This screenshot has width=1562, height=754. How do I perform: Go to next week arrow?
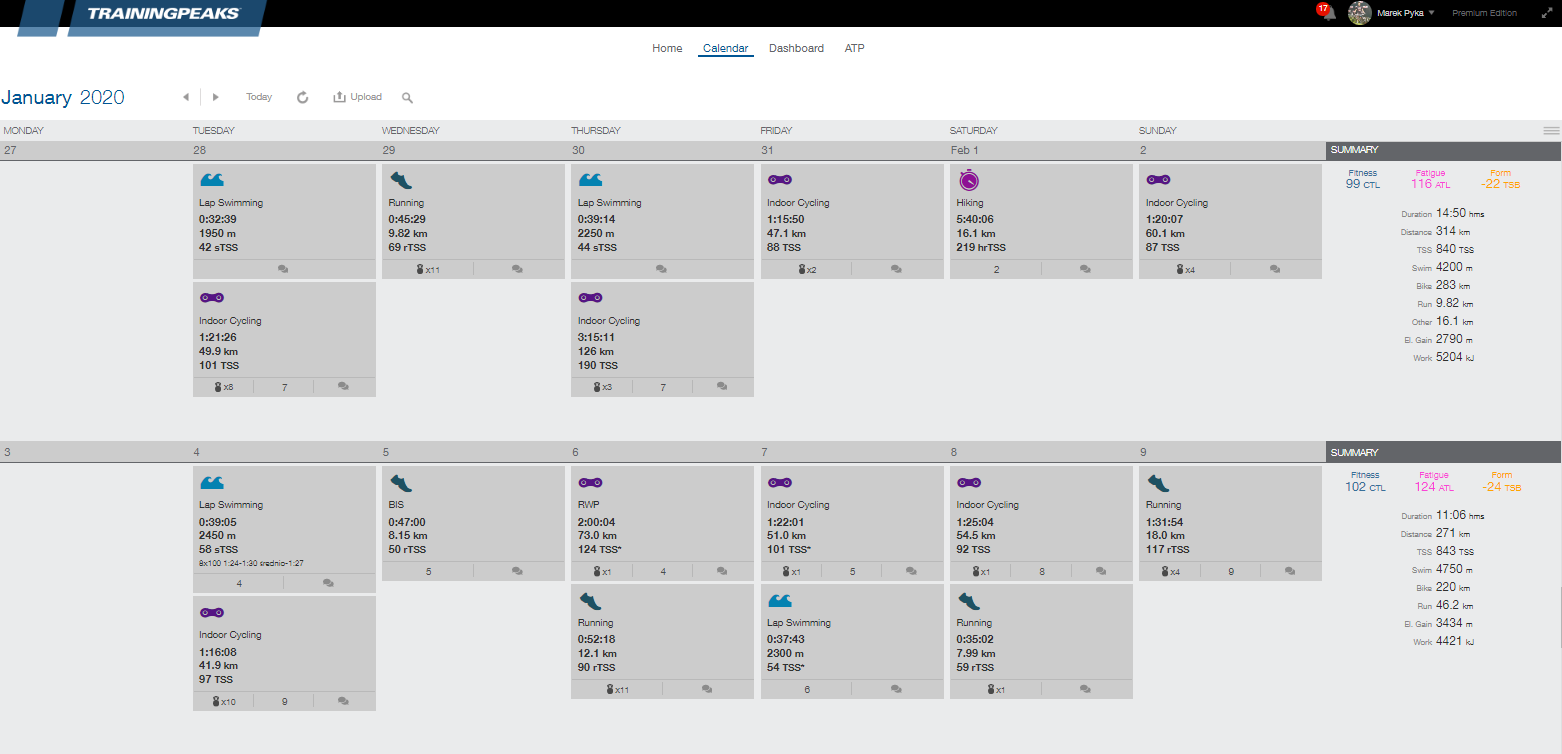(x=216, y=97)
